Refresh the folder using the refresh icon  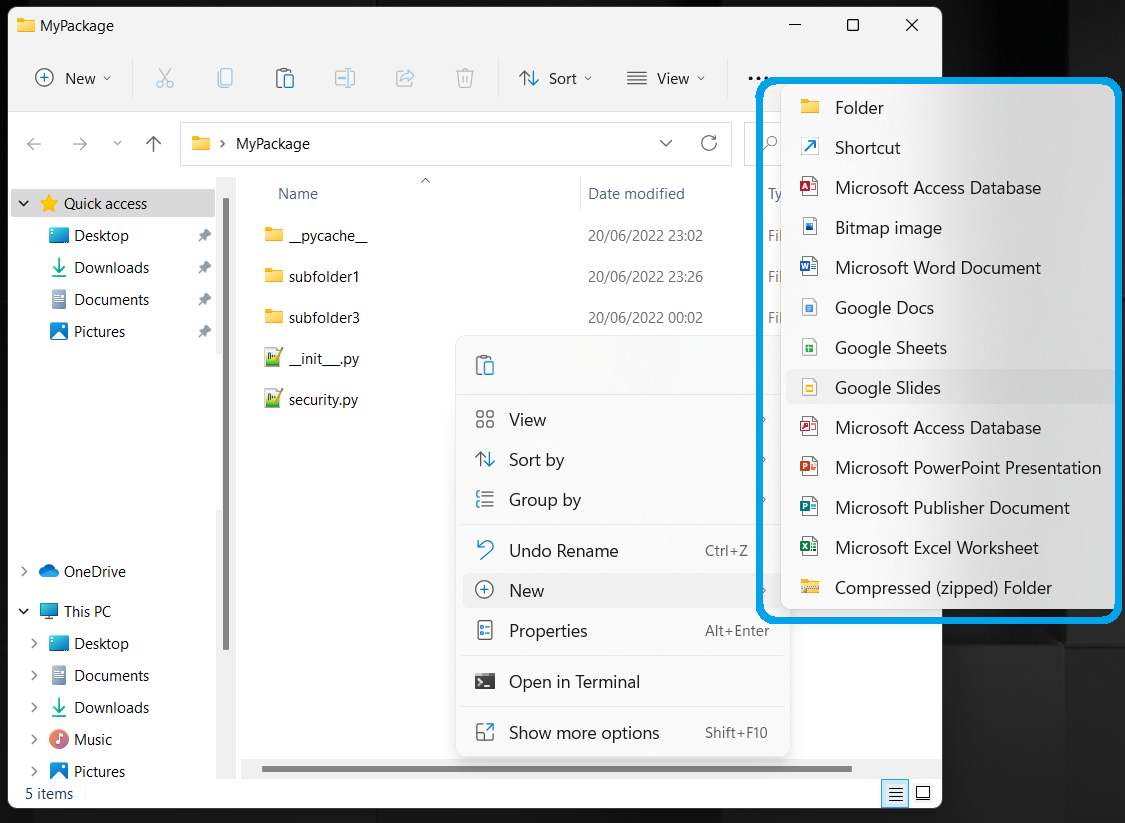coord(709,143)
